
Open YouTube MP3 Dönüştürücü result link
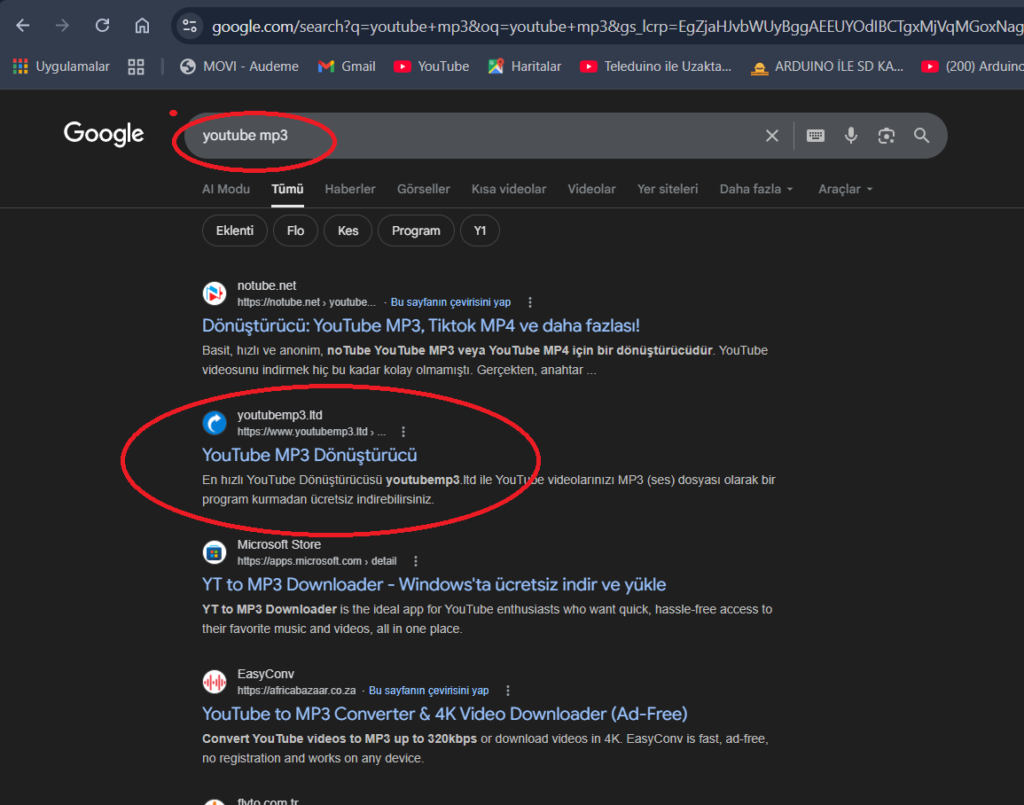point(309,455)
